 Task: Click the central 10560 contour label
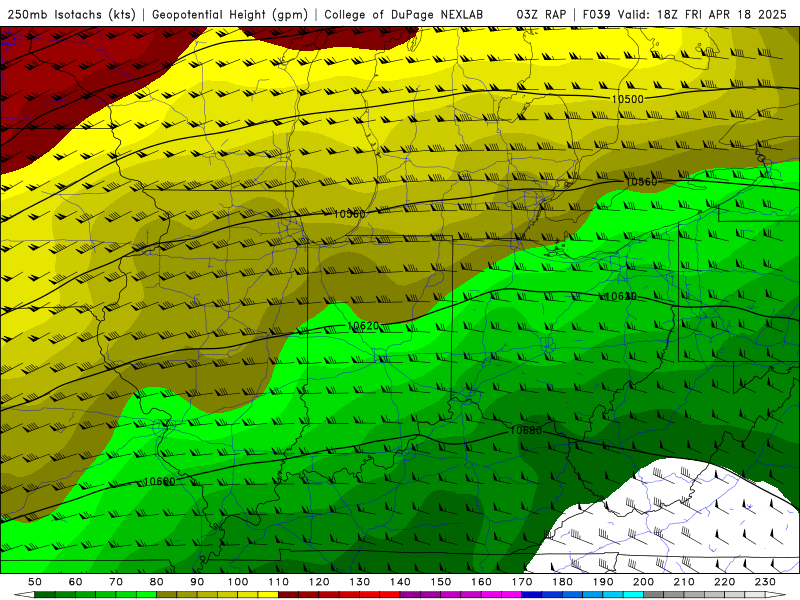point(349,214)
